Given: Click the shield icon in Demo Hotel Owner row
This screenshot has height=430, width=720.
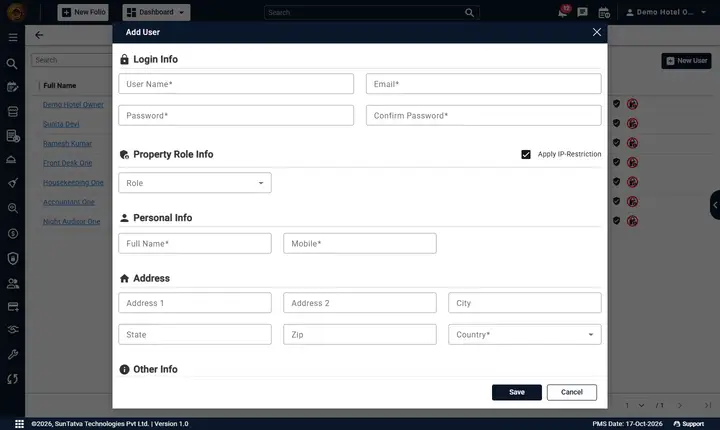Looking at the screenshot, I should click(617, 104).
